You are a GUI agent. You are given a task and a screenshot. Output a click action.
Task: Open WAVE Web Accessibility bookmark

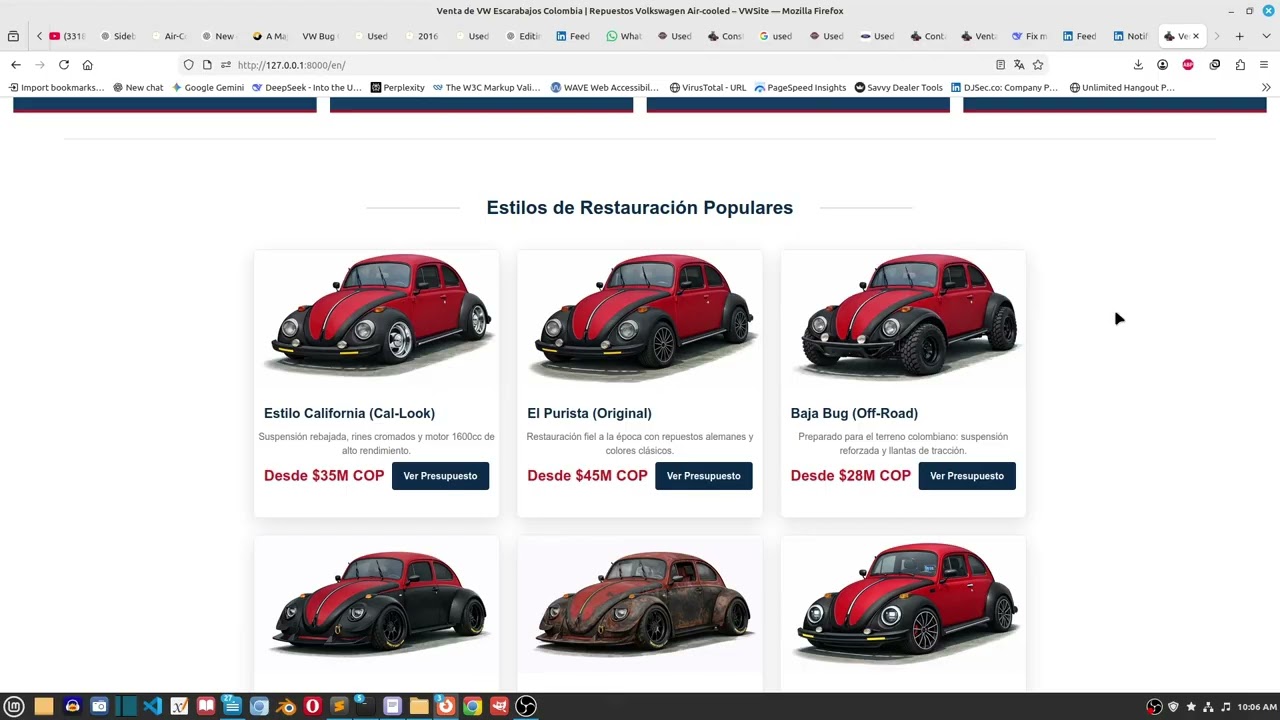coord(605,88)
